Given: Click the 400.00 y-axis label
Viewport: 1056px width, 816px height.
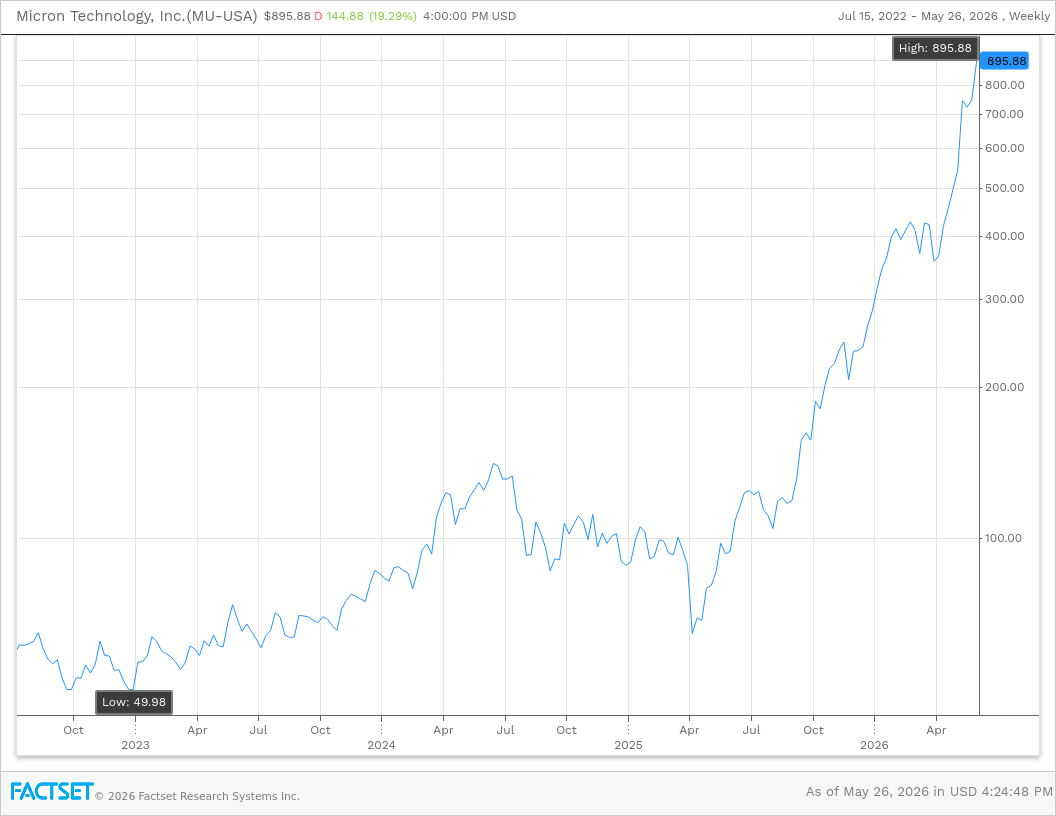Looking at the screenshot, I should pos(1005,236).
